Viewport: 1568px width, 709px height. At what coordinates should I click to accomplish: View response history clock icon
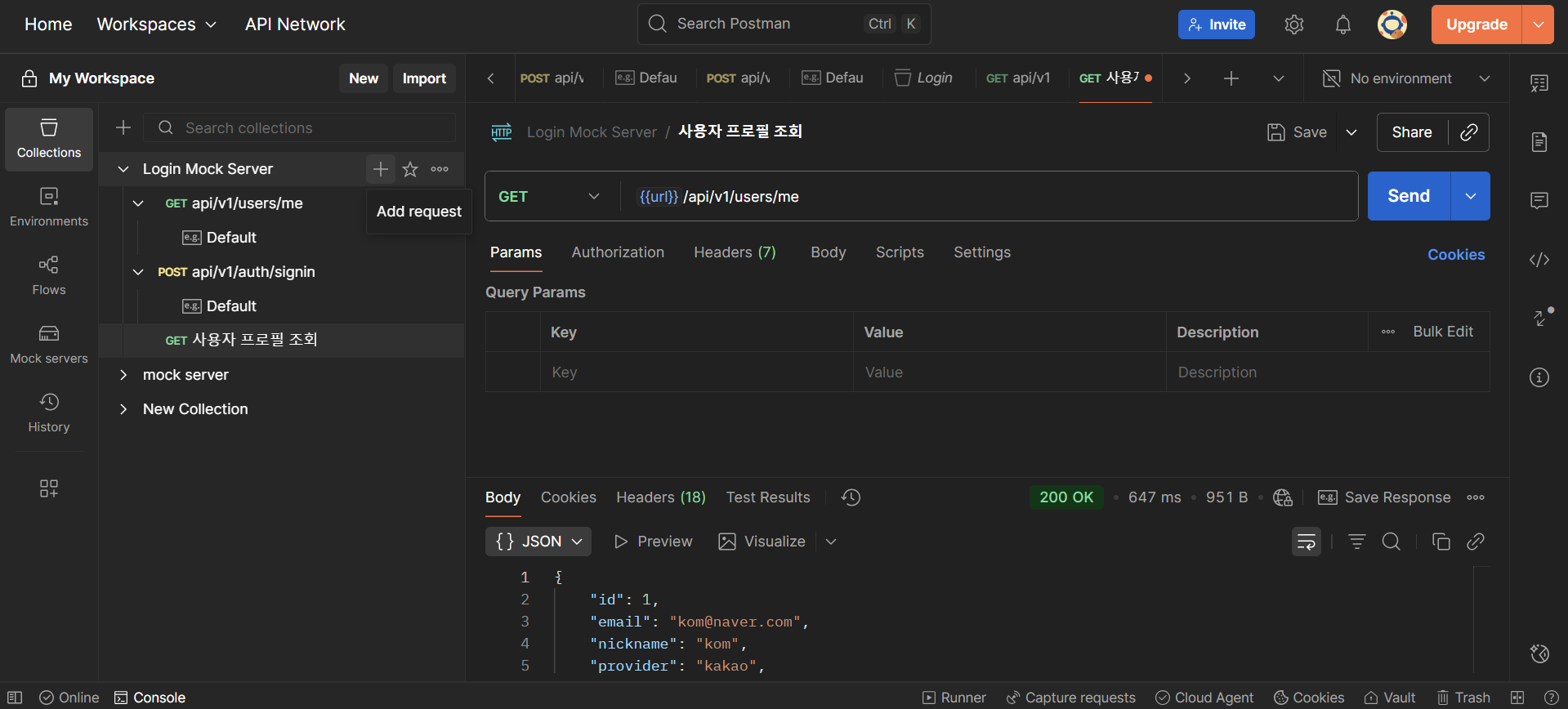click(851, 497)
